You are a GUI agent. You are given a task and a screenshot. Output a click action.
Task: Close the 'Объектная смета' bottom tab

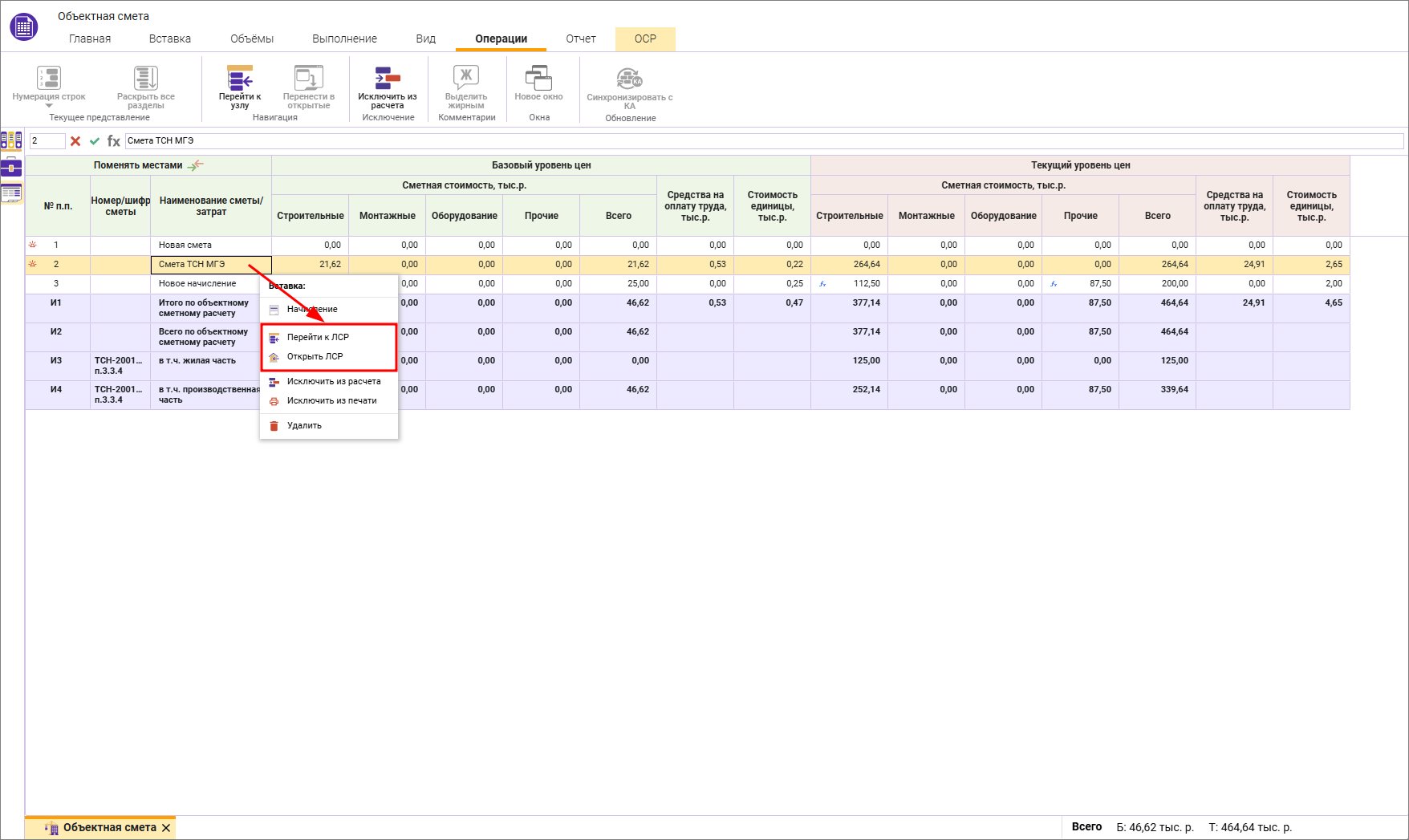[x=166, y=828]
